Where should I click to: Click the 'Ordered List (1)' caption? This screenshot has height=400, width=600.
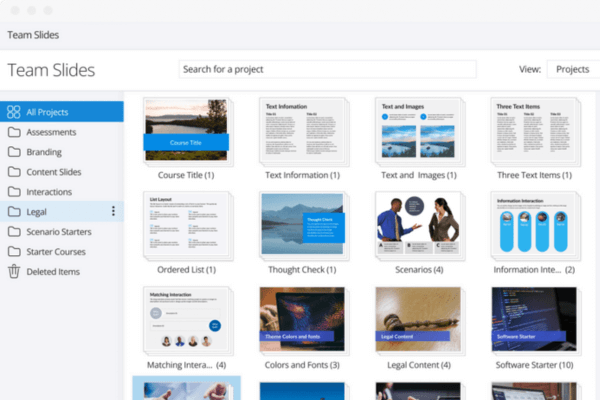pos(186,269)
